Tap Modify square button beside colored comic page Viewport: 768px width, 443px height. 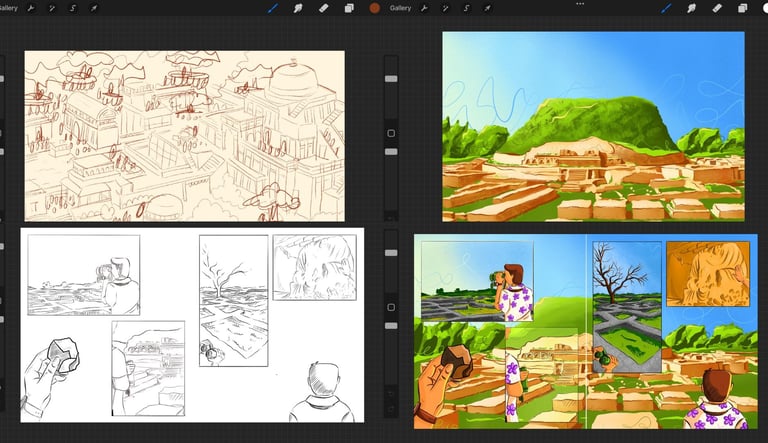point(391,307)
